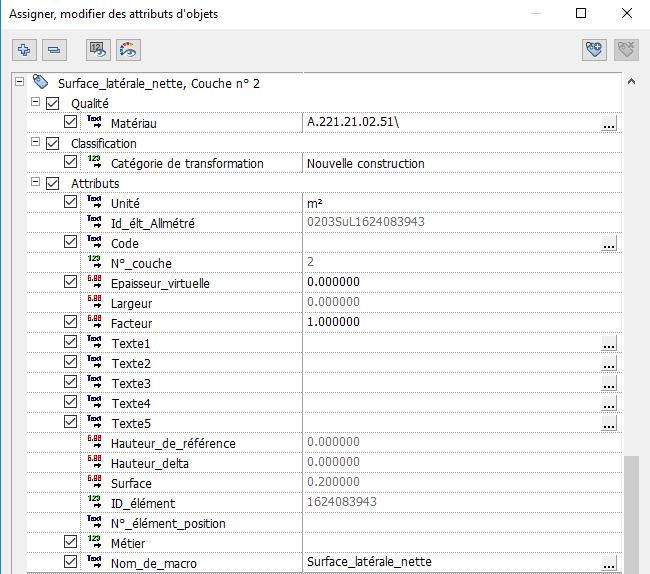Click the 123 icon beside ID_élément
650x574 pixels.
95,502
